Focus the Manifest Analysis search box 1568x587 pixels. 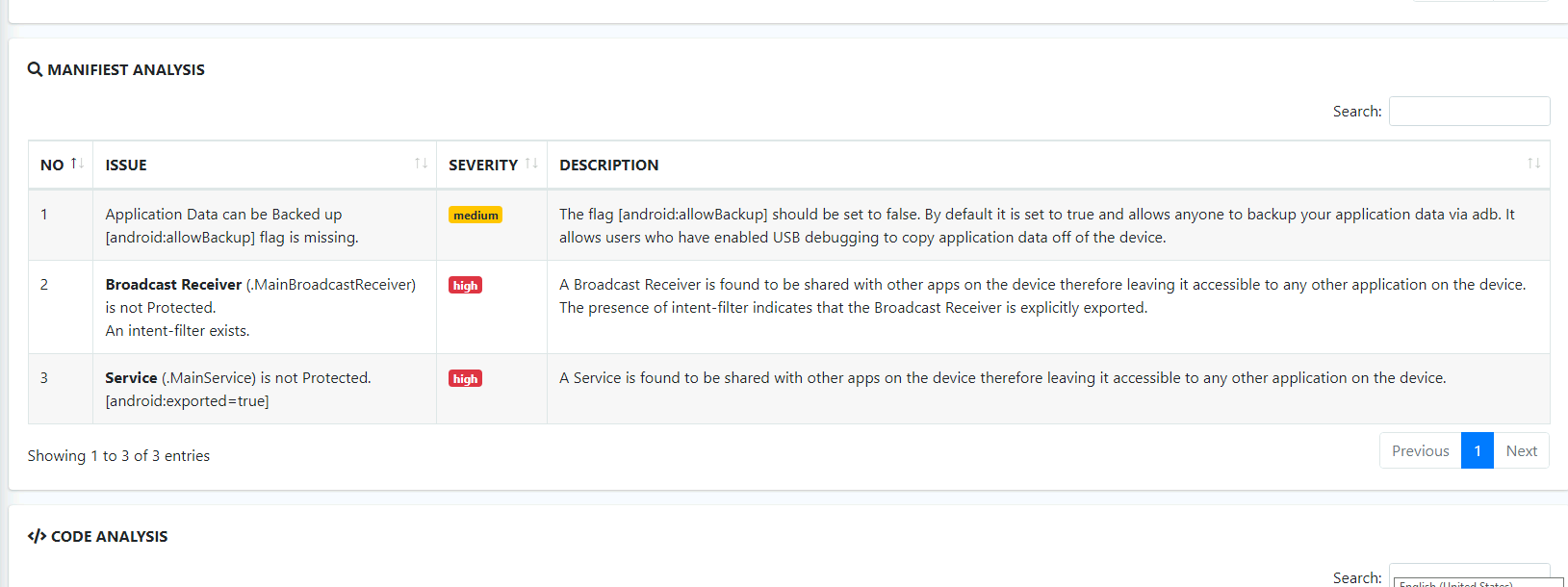(x=1469, y=112)
